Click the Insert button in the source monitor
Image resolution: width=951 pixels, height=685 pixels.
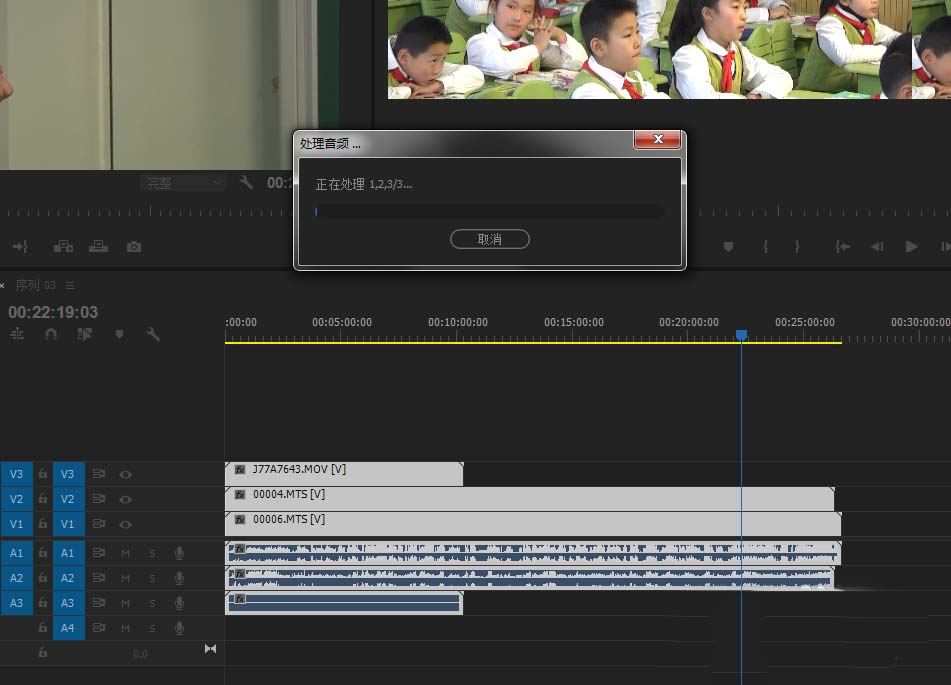click(x=63, y=246)
